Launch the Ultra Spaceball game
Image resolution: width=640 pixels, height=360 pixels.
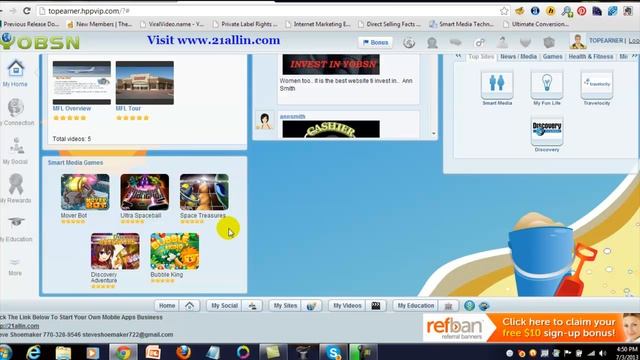pyautogui.click(x=144, y=192)
